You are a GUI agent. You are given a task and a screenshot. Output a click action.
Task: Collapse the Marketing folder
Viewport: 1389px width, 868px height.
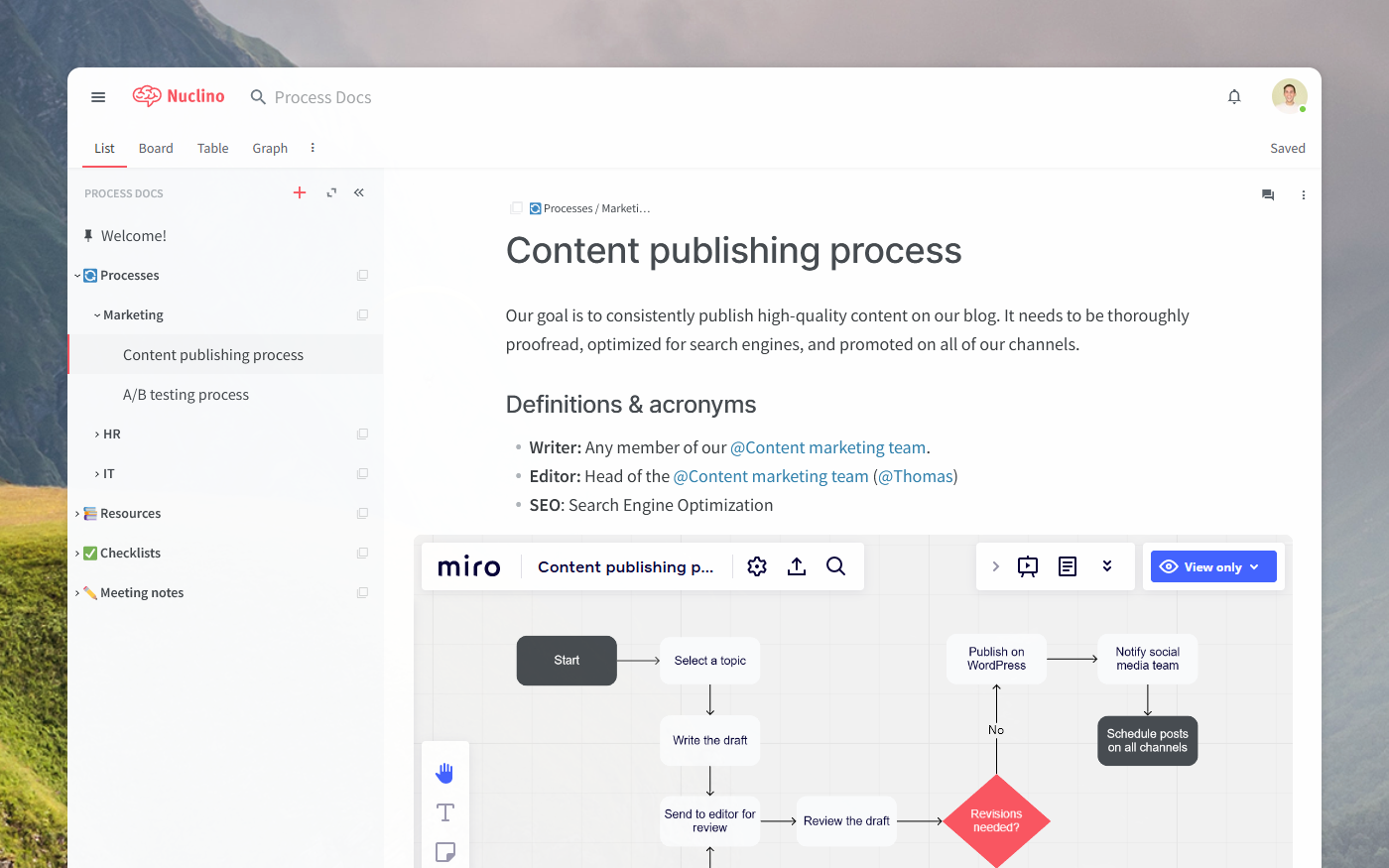tap(97, 315)
